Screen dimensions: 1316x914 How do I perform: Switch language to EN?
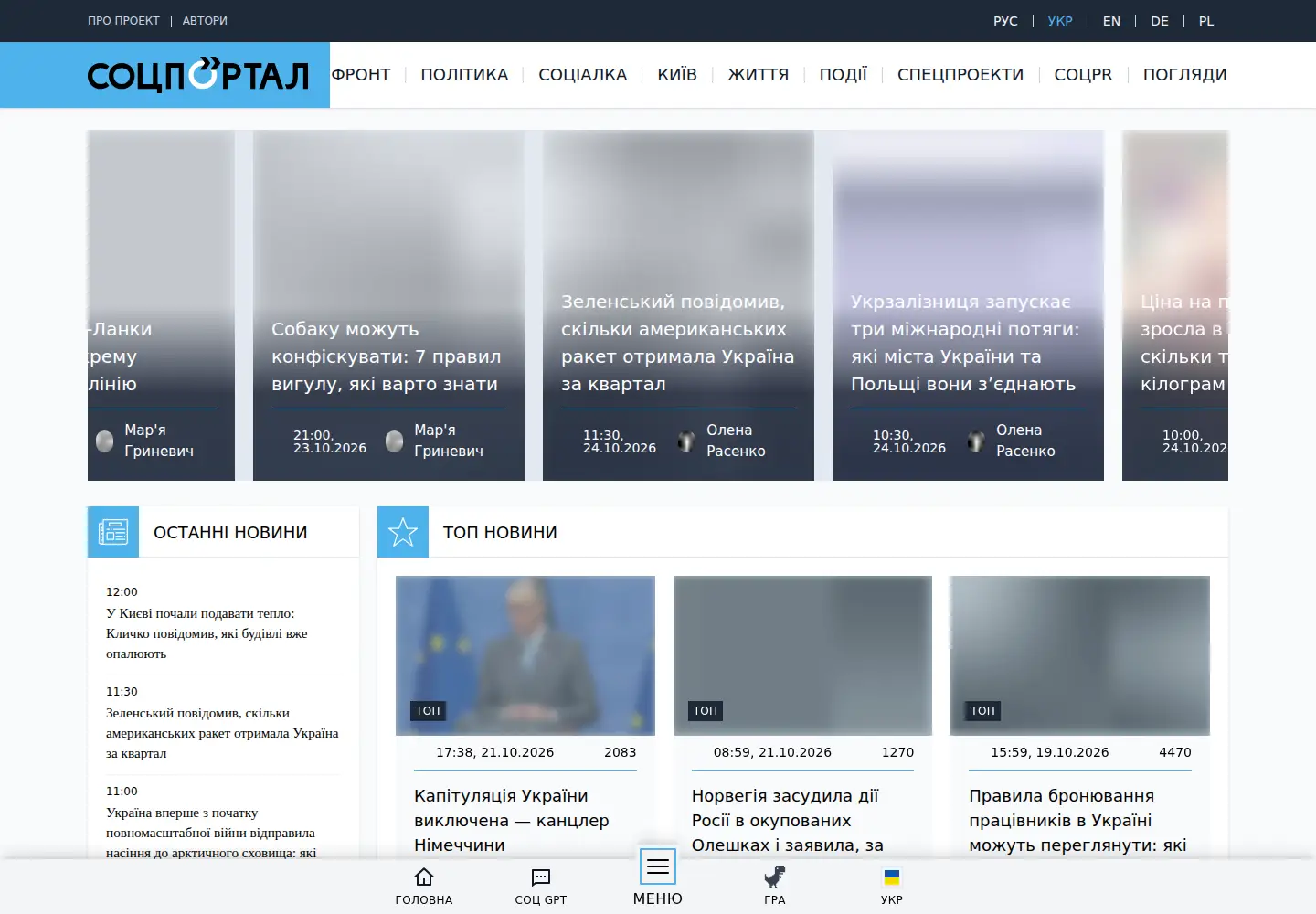tap(1111, 21)
